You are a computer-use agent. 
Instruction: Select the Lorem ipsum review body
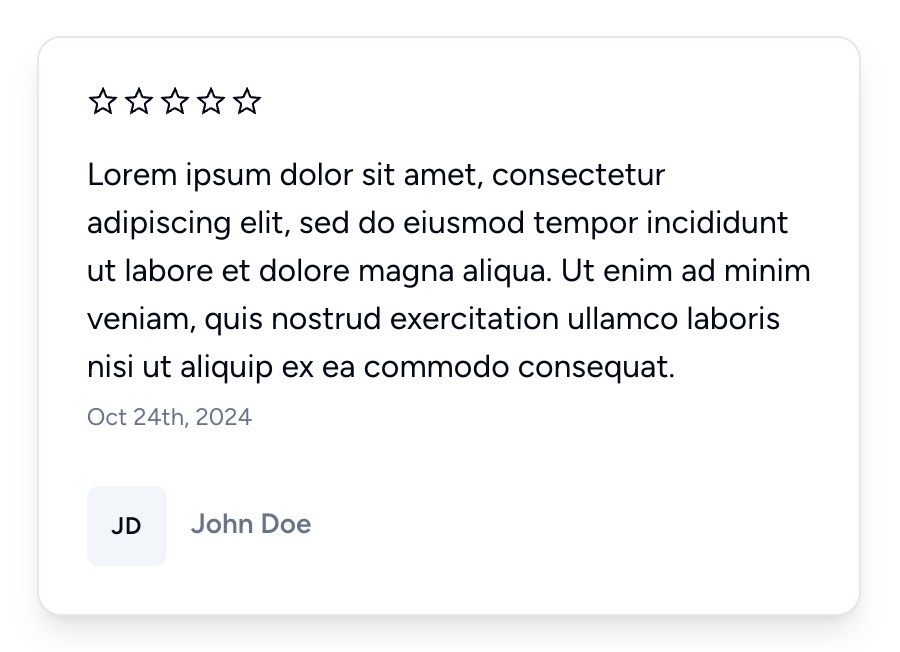450,270
